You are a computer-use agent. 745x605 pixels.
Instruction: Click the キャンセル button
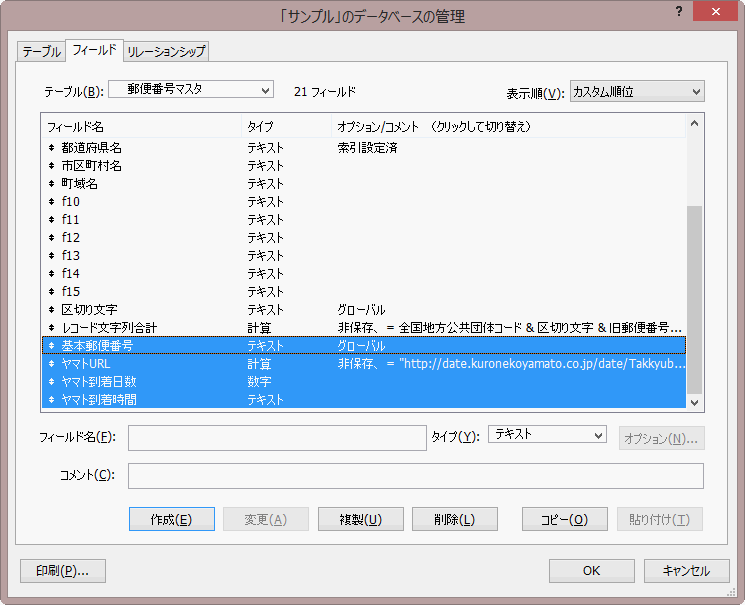coord(687,571)
